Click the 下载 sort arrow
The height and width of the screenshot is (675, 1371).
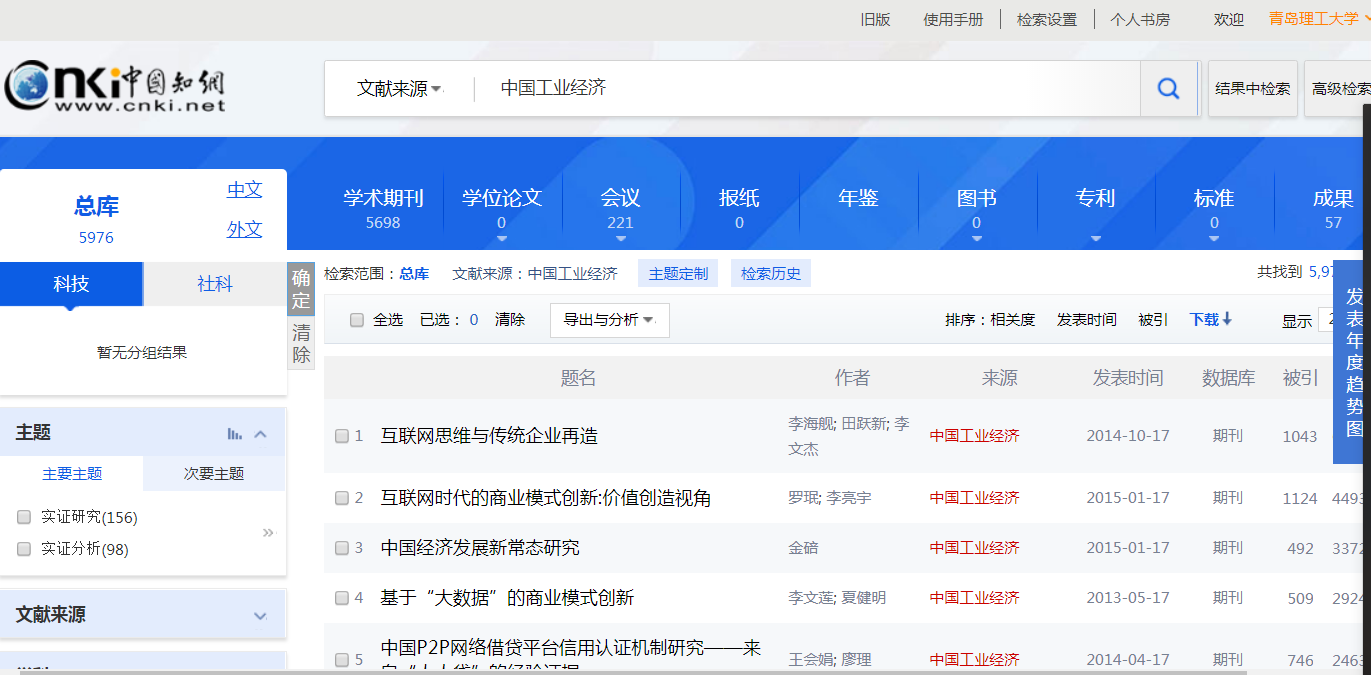(x=1226, y=319)
